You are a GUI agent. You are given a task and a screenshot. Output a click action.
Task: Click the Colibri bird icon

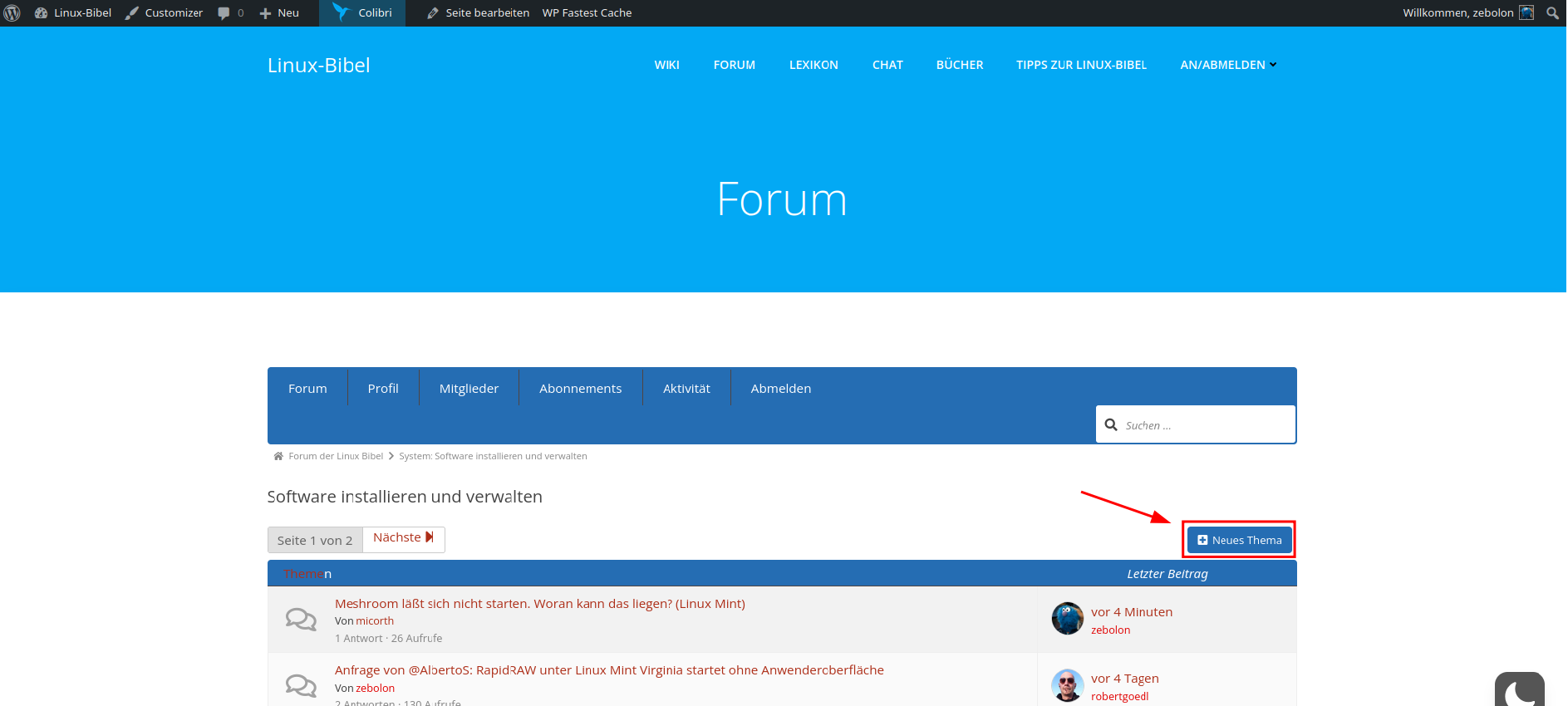click(341, 12)
